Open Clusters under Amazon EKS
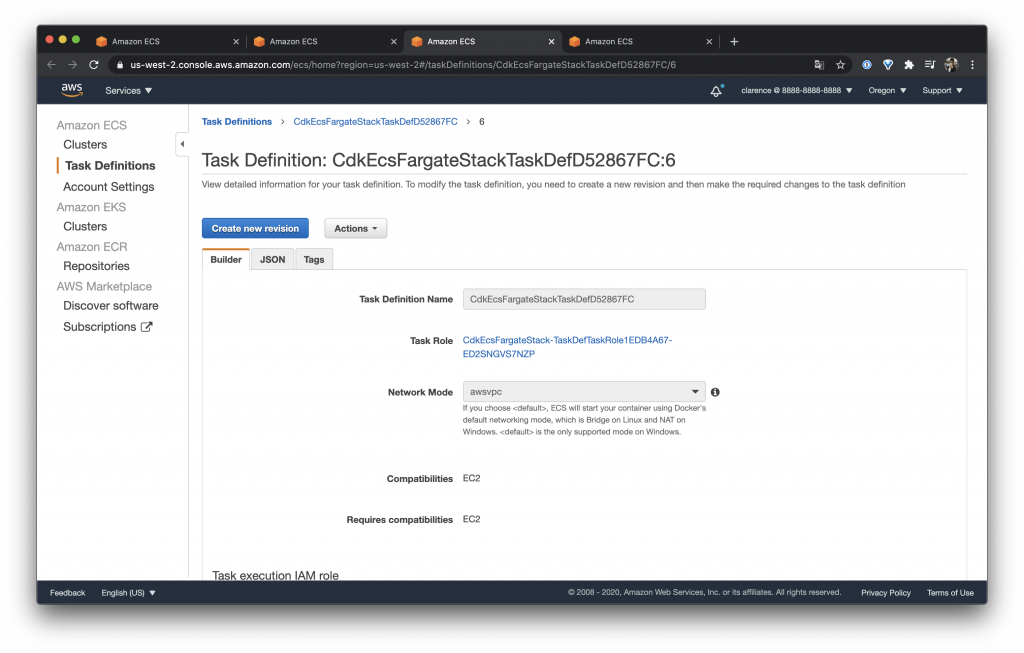This screenshot has width=1024, height=653. (x=85, y=227)
